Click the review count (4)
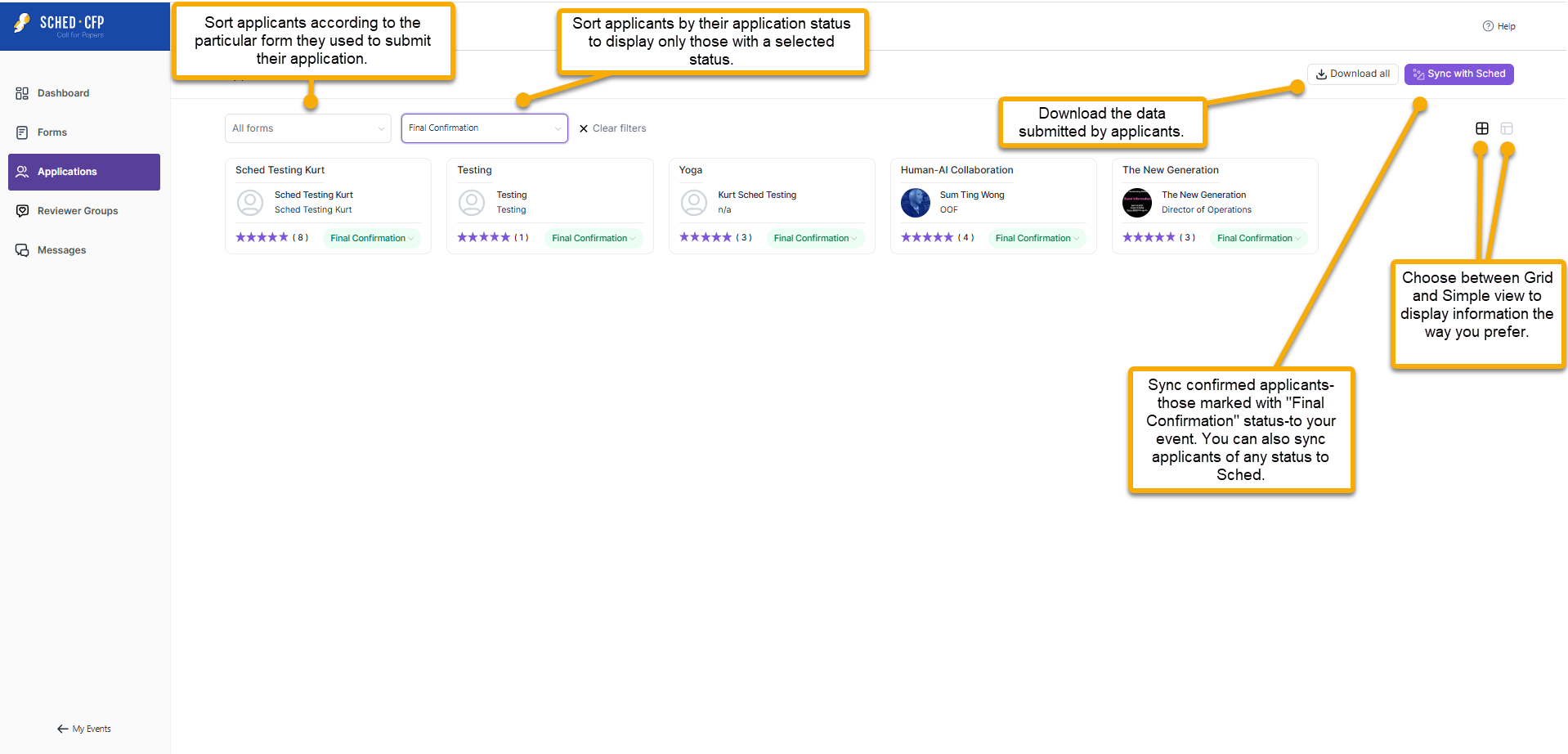This screenshot has width=1568, height=754. click(966, 238)
